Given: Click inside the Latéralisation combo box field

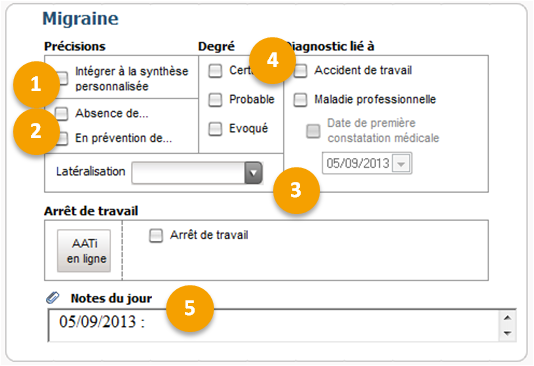Looking at the screenshot, I should 188,173.
